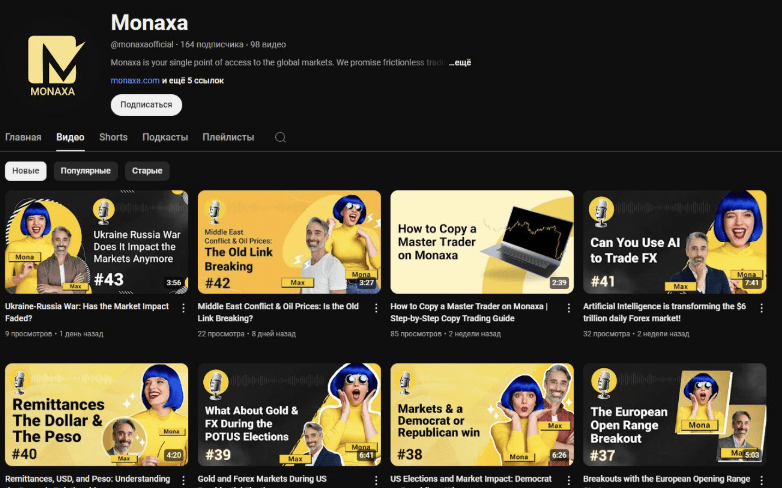This screenshot has height=488, width=782.
Task: Open 'The European Open Range Breakout' #37 thumbnail
Action: [675, 415]
